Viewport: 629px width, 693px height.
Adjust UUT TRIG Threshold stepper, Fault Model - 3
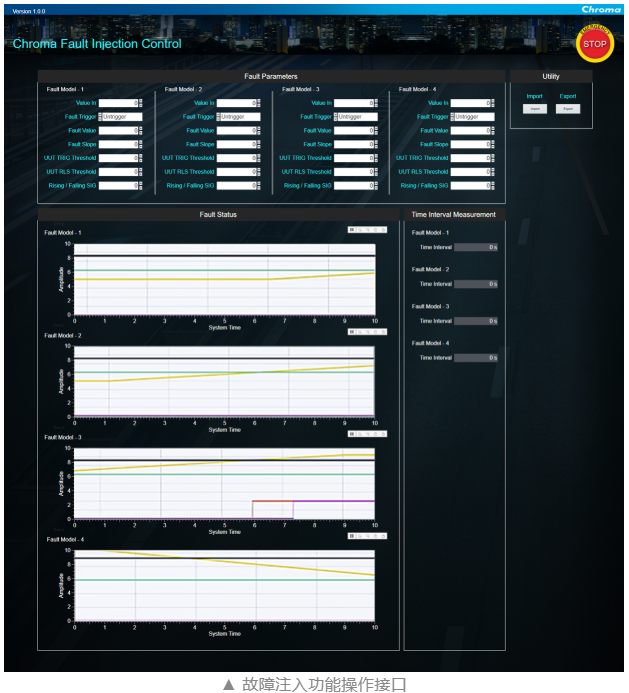tap(376, 158)
